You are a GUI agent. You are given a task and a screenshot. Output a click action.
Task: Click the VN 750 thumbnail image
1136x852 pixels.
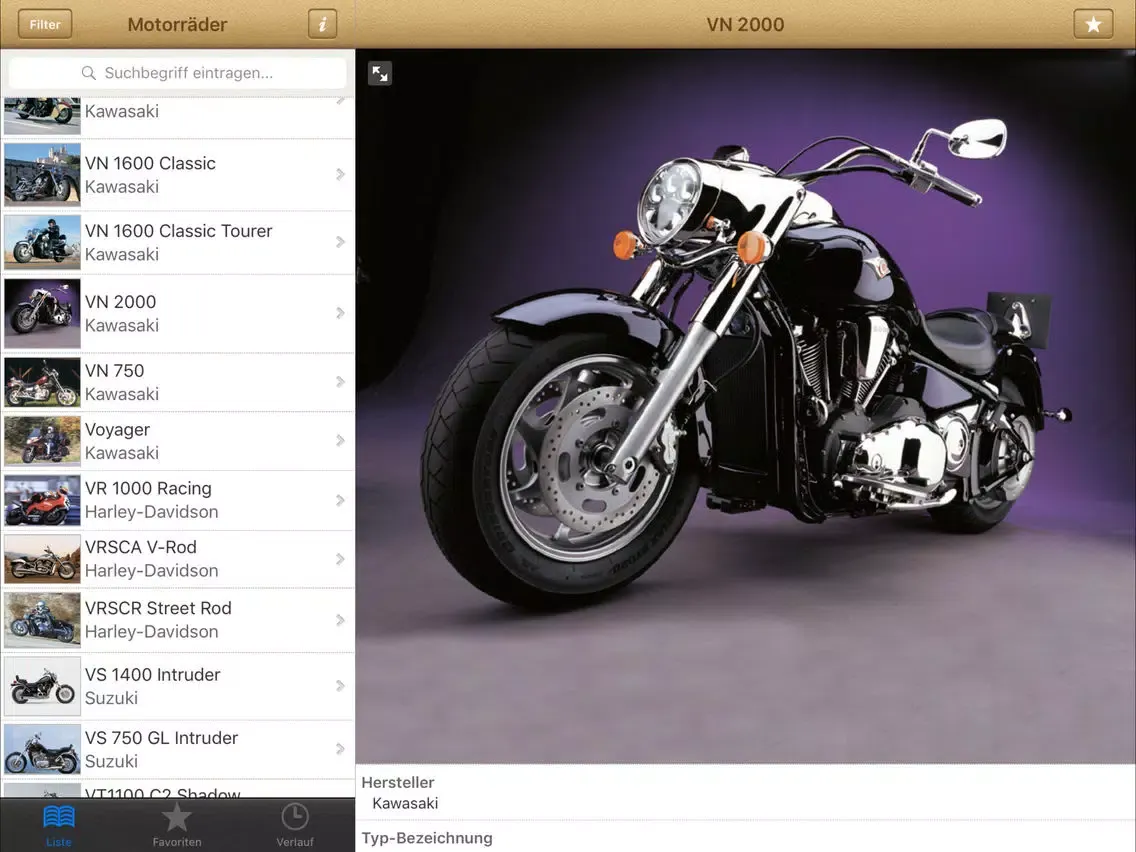click(x=42, y=382)
